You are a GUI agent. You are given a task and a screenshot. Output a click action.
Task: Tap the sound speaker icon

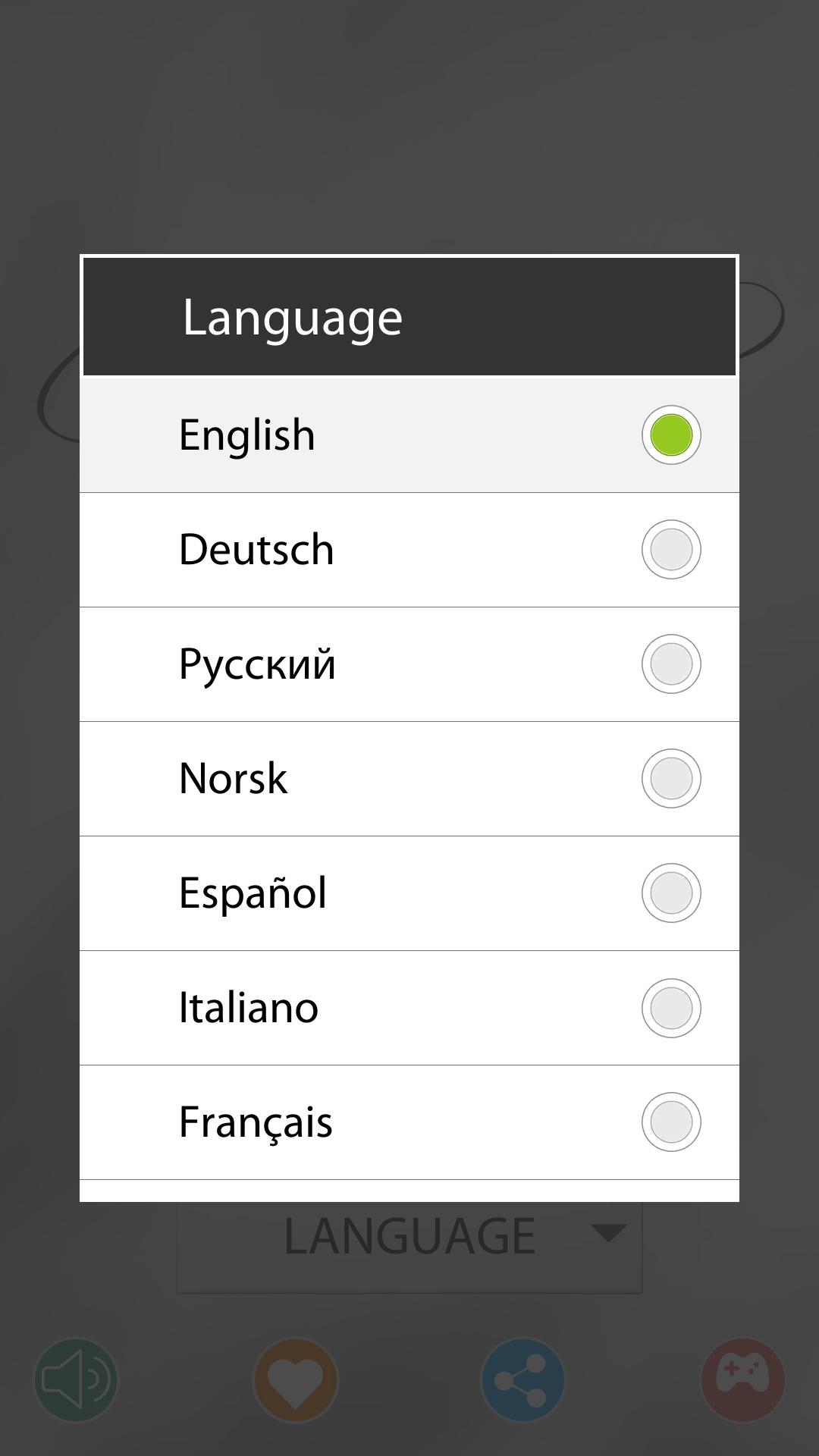(x=76, y=1379)
